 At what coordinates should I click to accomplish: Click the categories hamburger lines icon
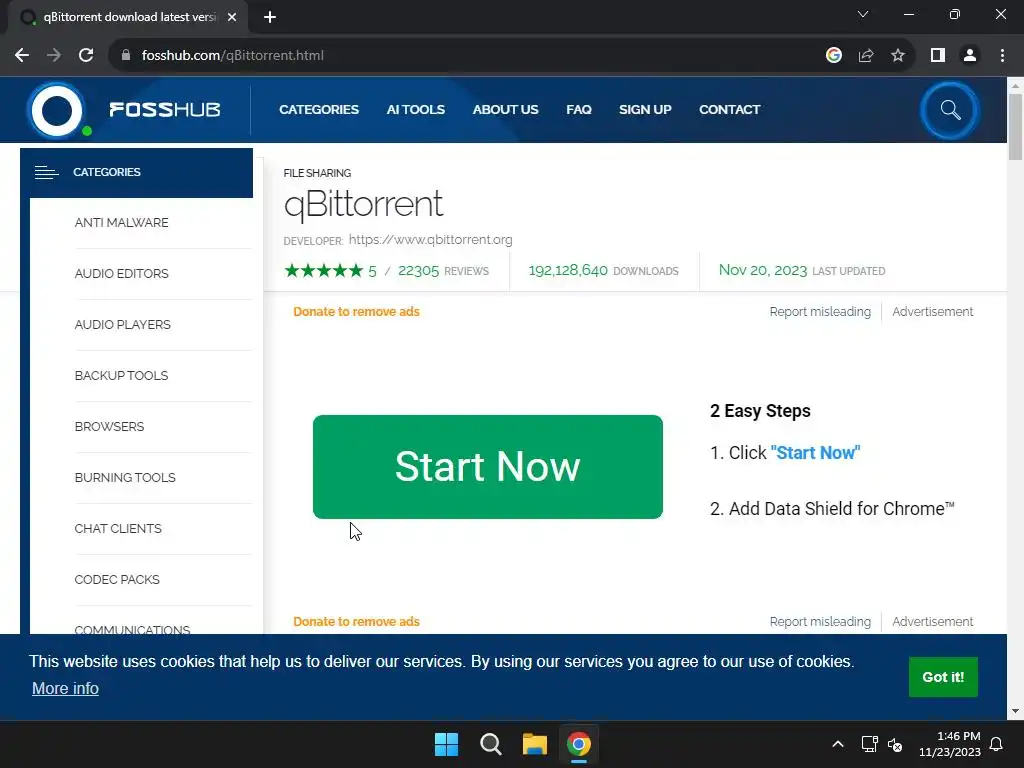(x=46, y=172)
